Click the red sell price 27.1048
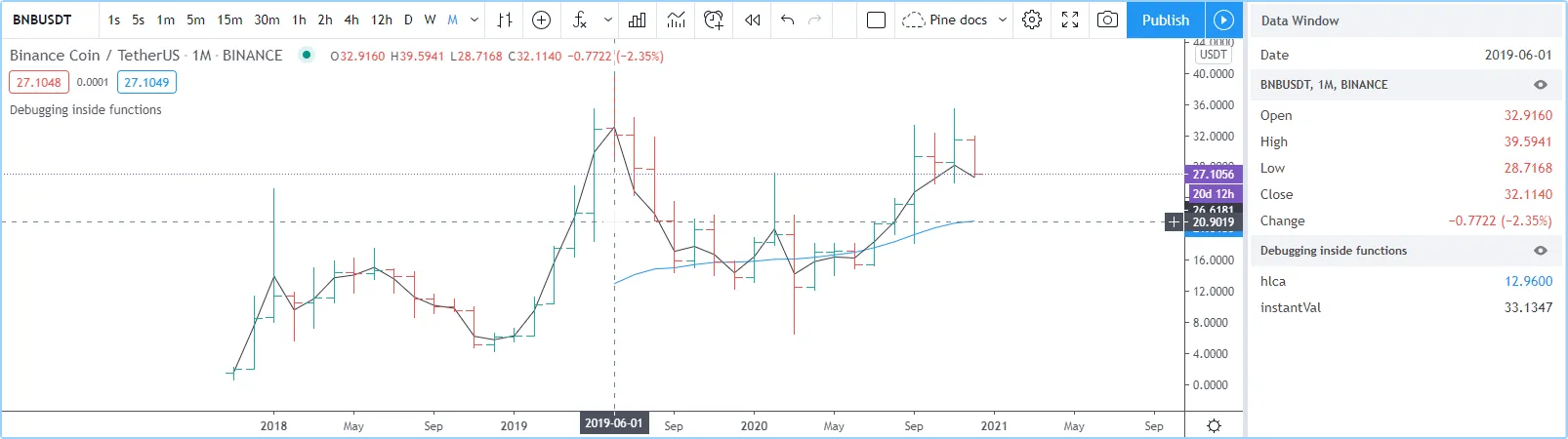The width and height of the screenshot is (1568, 439). (39, 82)
